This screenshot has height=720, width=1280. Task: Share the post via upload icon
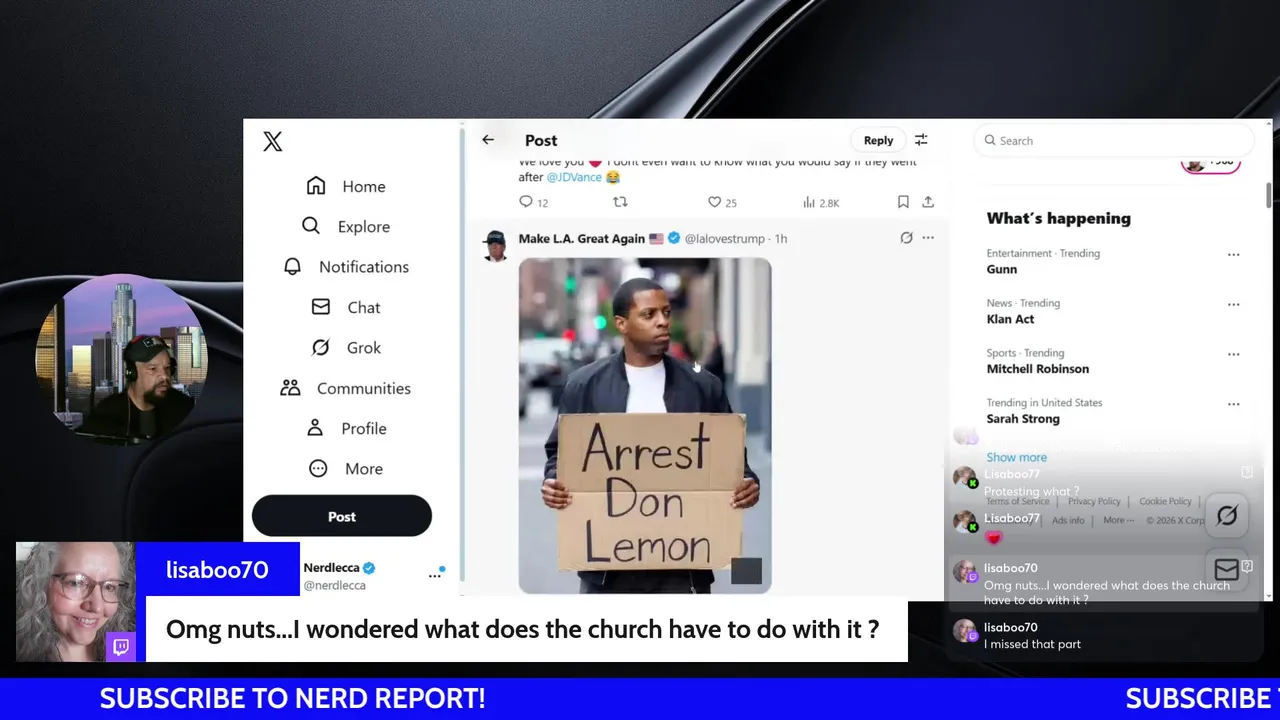point(928,202)
